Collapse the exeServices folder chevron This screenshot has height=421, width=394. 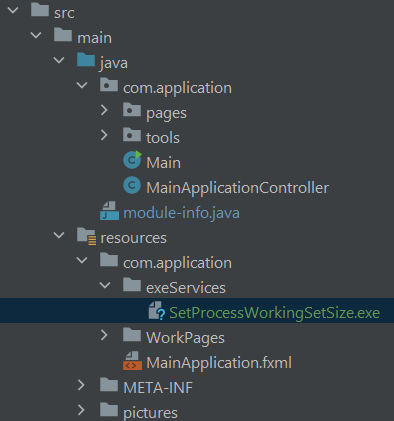pyautogui.click(x=105, y=285)
